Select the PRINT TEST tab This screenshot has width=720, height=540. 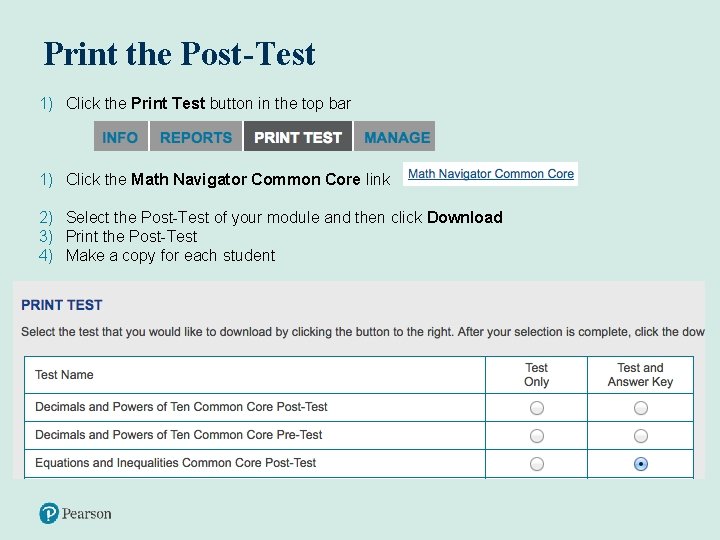pos(298,137)
